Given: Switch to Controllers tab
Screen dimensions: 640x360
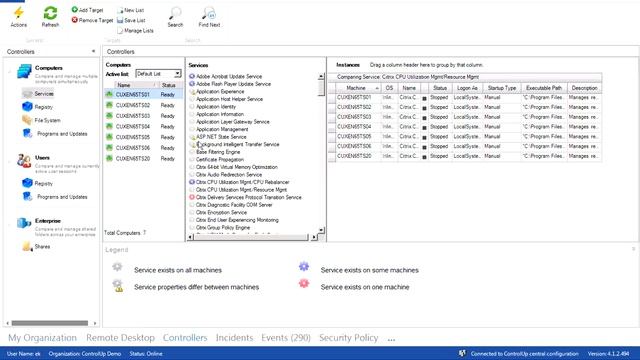Looking at the screenshot, I should tap(185, 338).
